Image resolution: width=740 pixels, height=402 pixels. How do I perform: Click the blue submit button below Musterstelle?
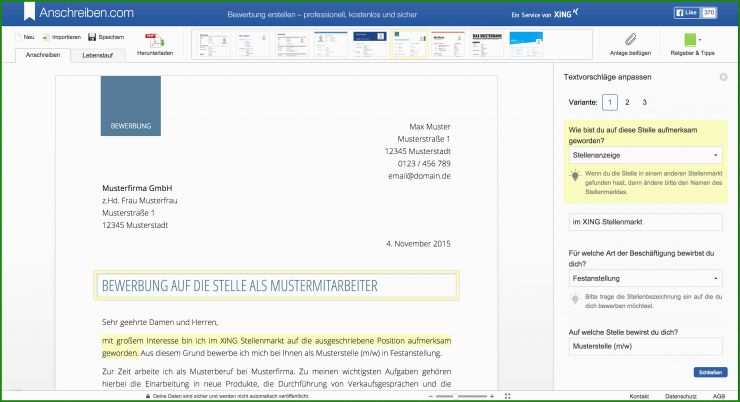(710, 372)
